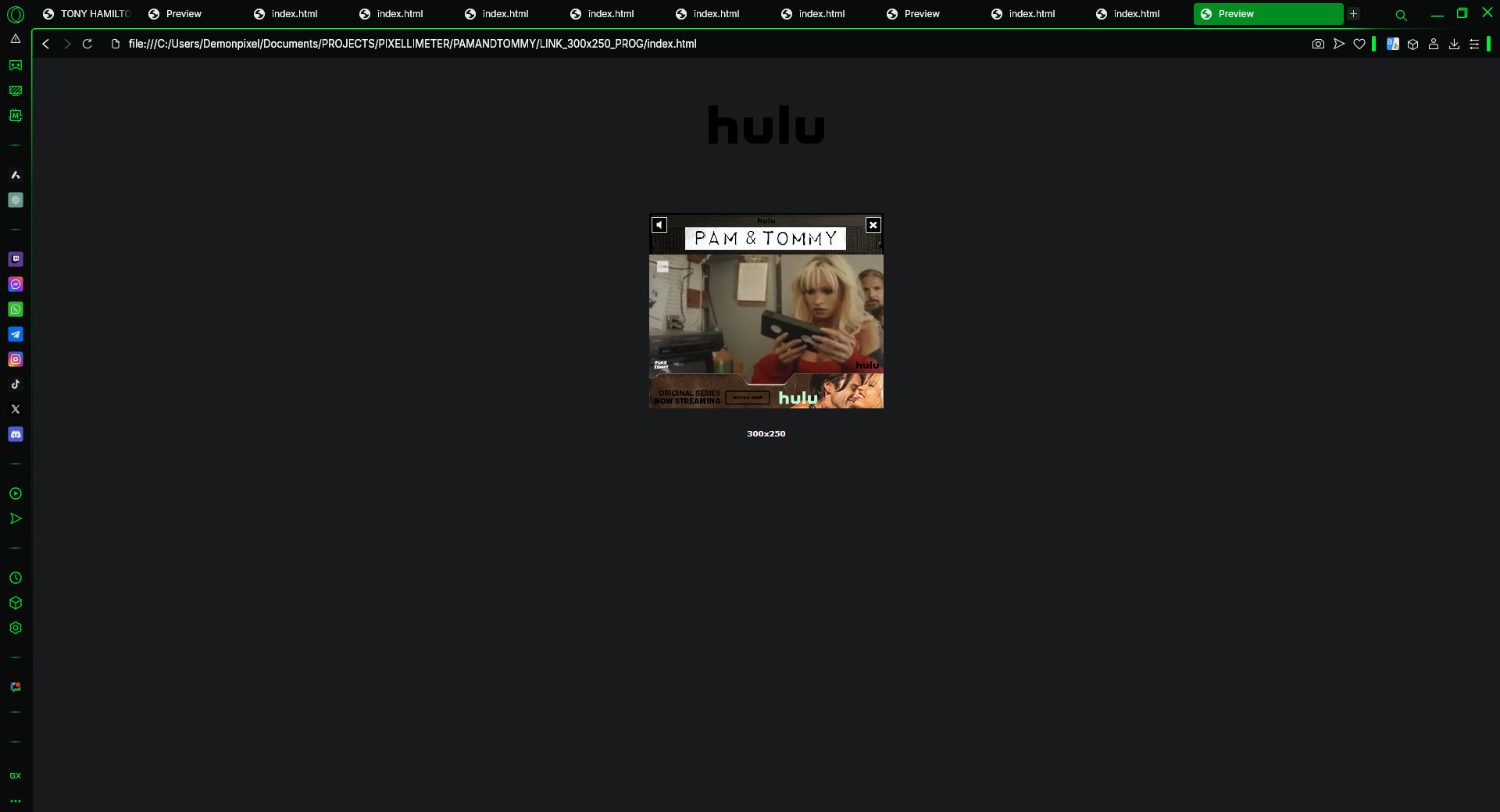
Task: Open a new tab with plus button
Action: (x=1354, y=14)
